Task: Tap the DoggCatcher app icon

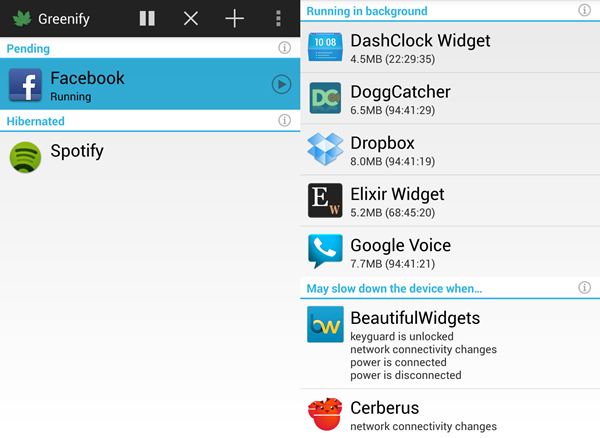Action: pos(325,98)
